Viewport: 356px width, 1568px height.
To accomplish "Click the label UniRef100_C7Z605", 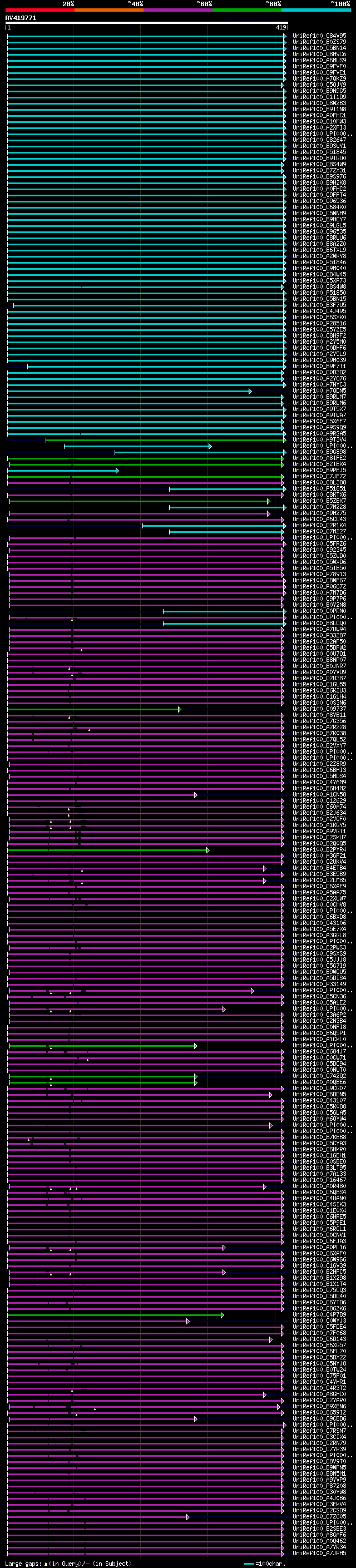I will (x=319, y=1516).
